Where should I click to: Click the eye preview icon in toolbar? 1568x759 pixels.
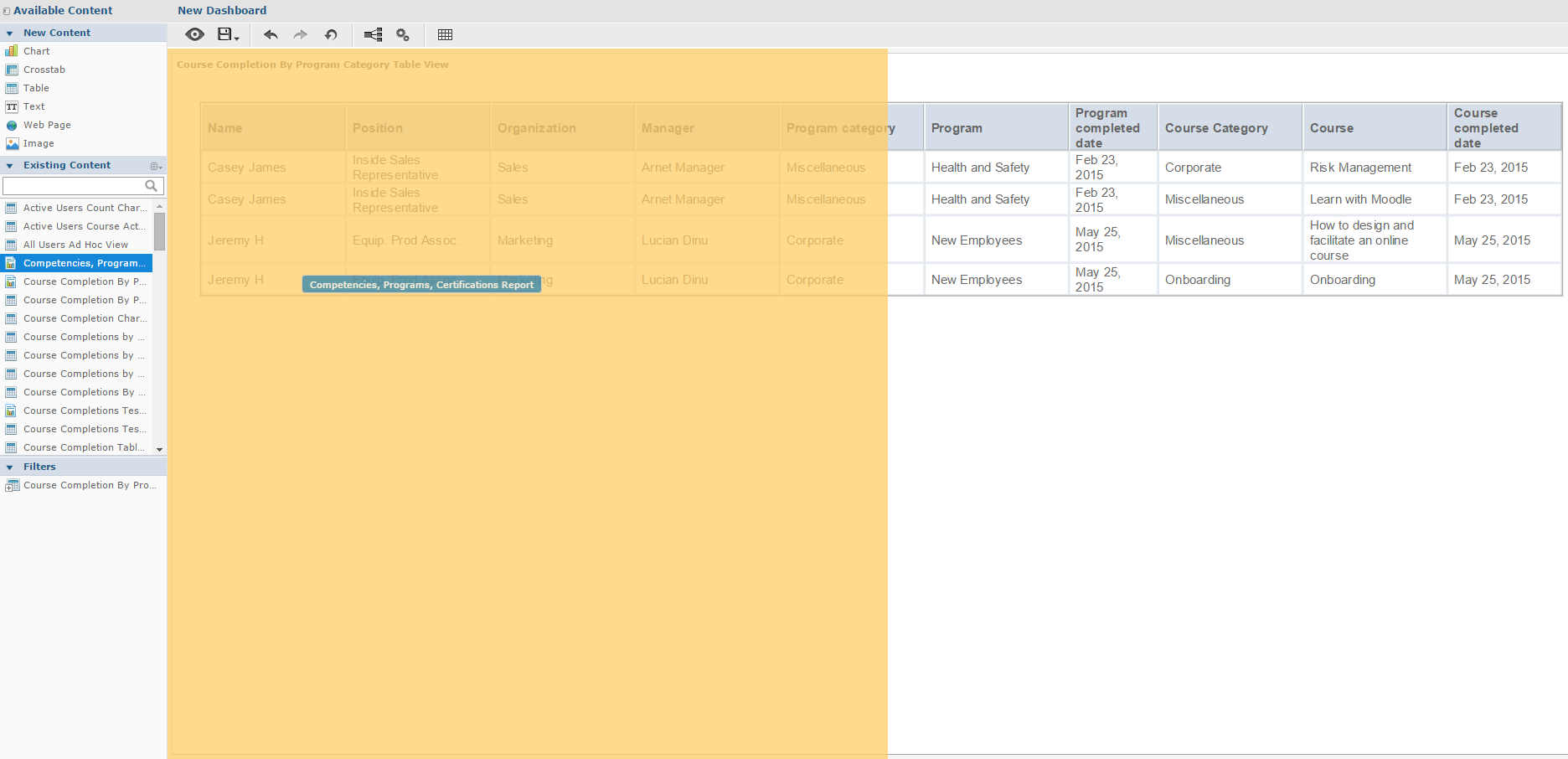[x=194, y=34]
